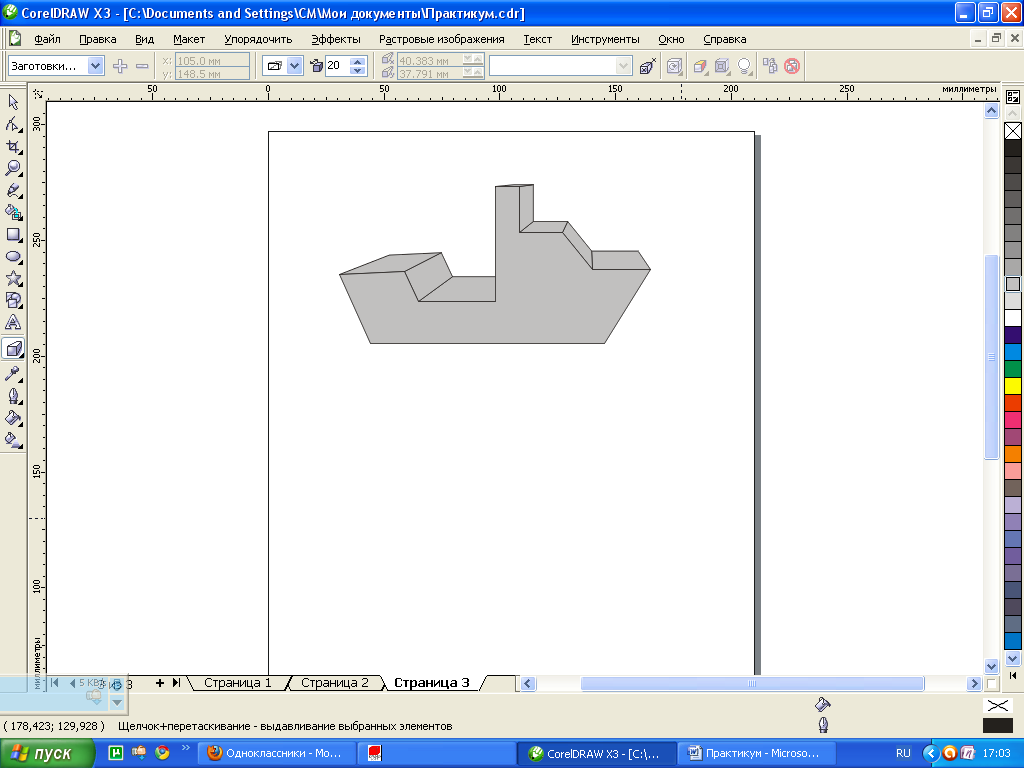Pick the green palette swatch
The width and height of the screenshot is (1024, 768).
point(1013,369)
